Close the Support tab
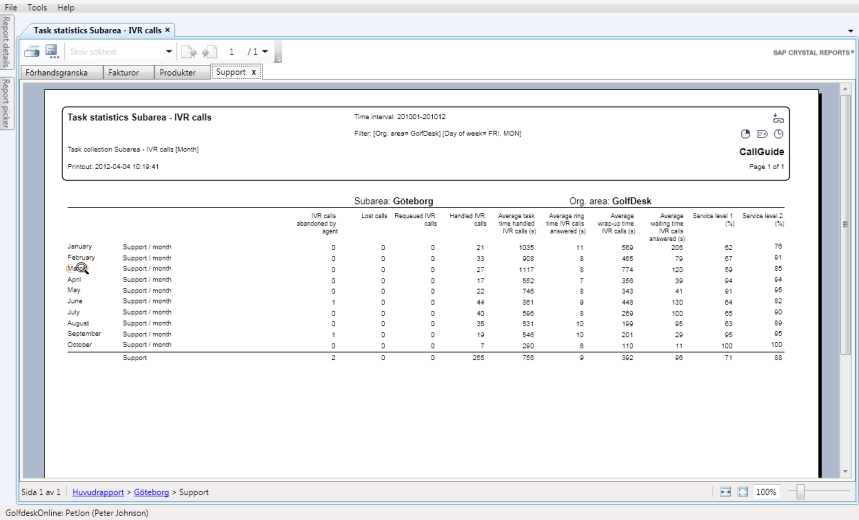Image resolution: width=859 pixels, height=520 pixels. coord(253,73)
